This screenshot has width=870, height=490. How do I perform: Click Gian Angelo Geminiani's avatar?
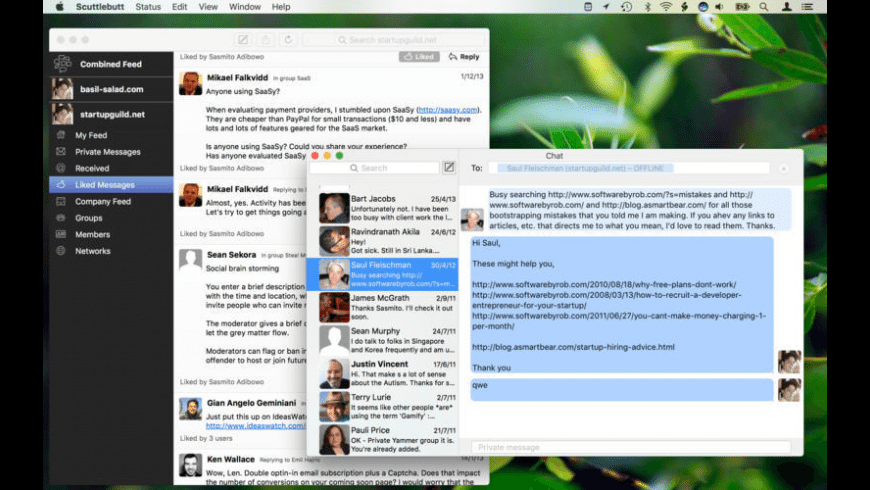tap(190, 409)
